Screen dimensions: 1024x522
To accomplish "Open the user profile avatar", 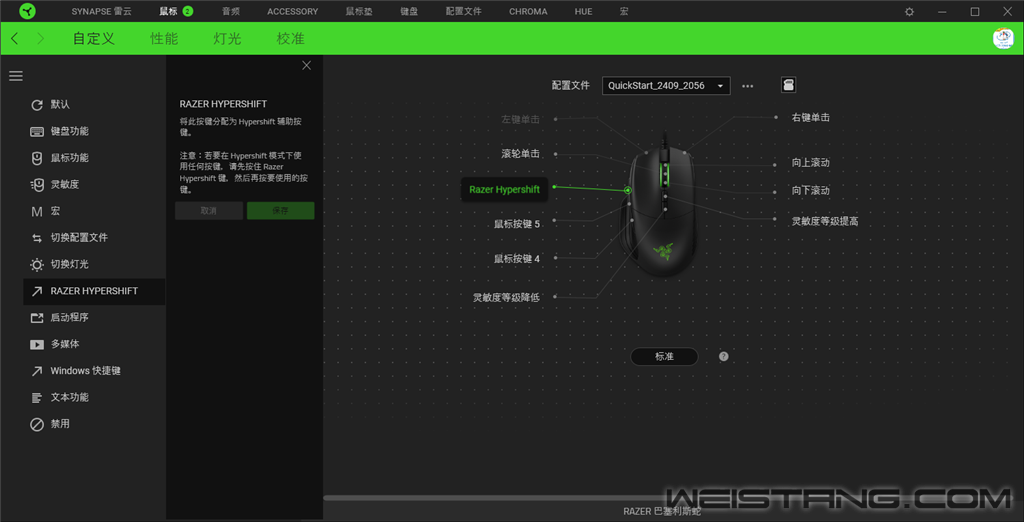I will pyautogui.click(x=1002, y=39).
